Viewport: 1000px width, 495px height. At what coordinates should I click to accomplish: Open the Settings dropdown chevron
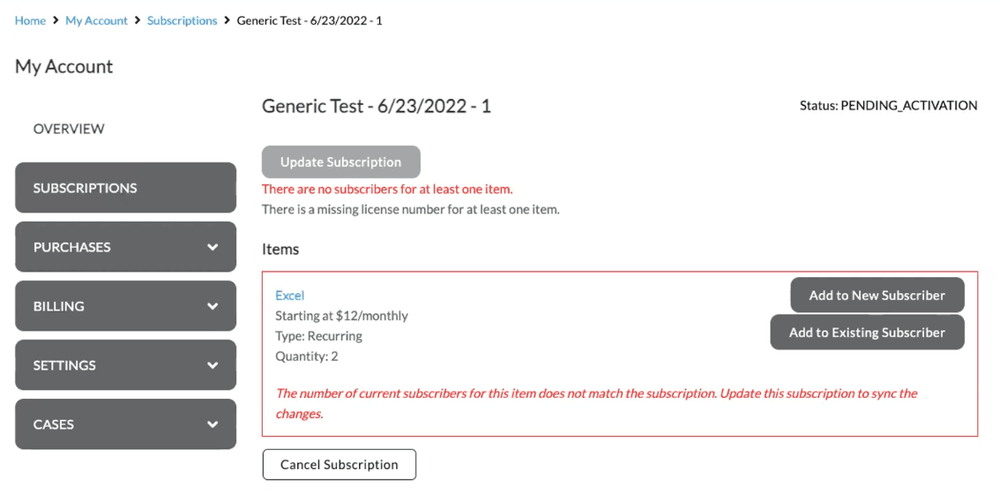click(212, 365)
